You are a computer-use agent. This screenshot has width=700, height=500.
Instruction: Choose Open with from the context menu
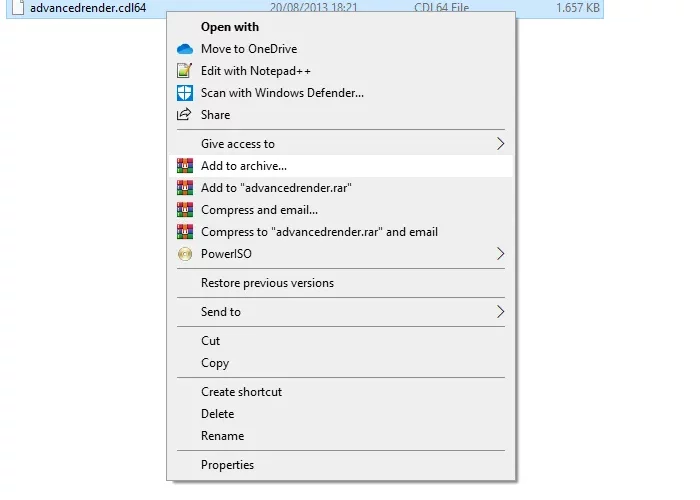341,27
